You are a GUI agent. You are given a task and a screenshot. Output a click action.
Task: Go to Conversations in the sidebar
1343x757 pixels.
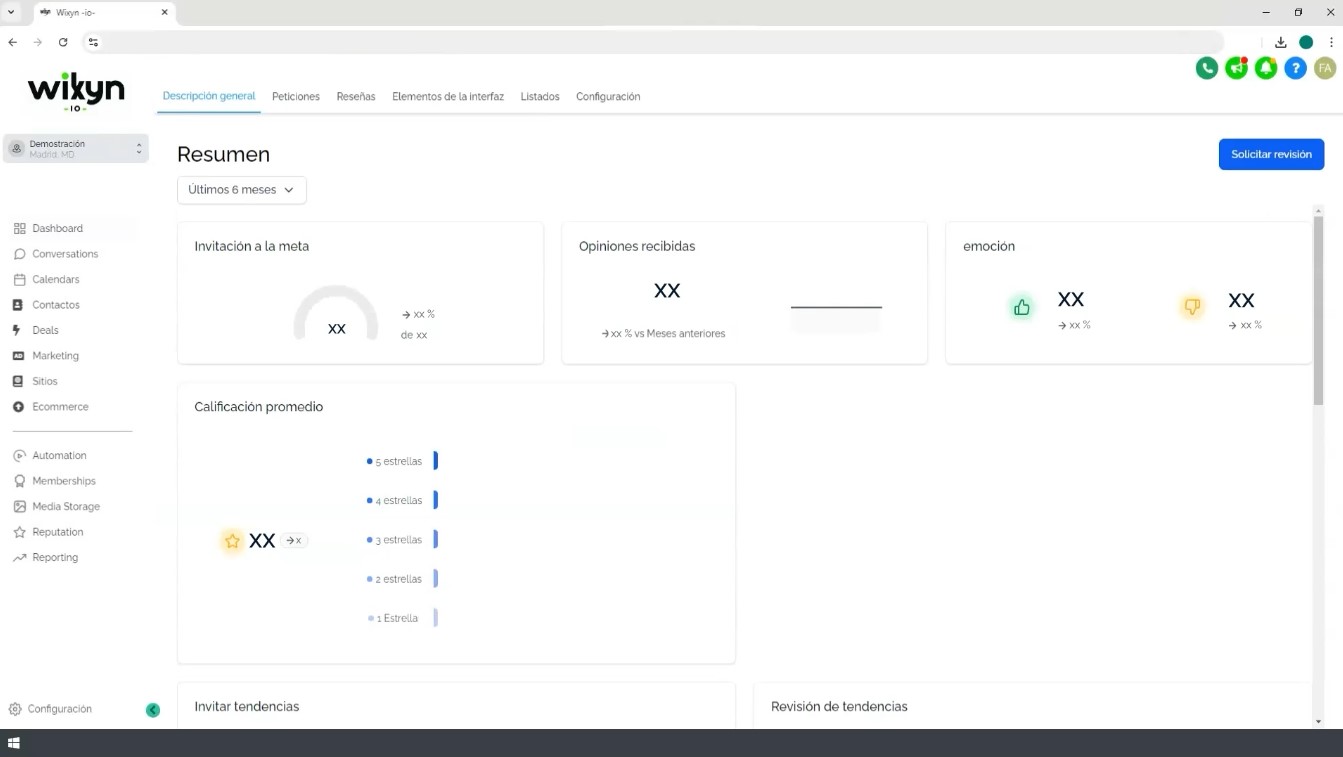click(x=55, y=254)
